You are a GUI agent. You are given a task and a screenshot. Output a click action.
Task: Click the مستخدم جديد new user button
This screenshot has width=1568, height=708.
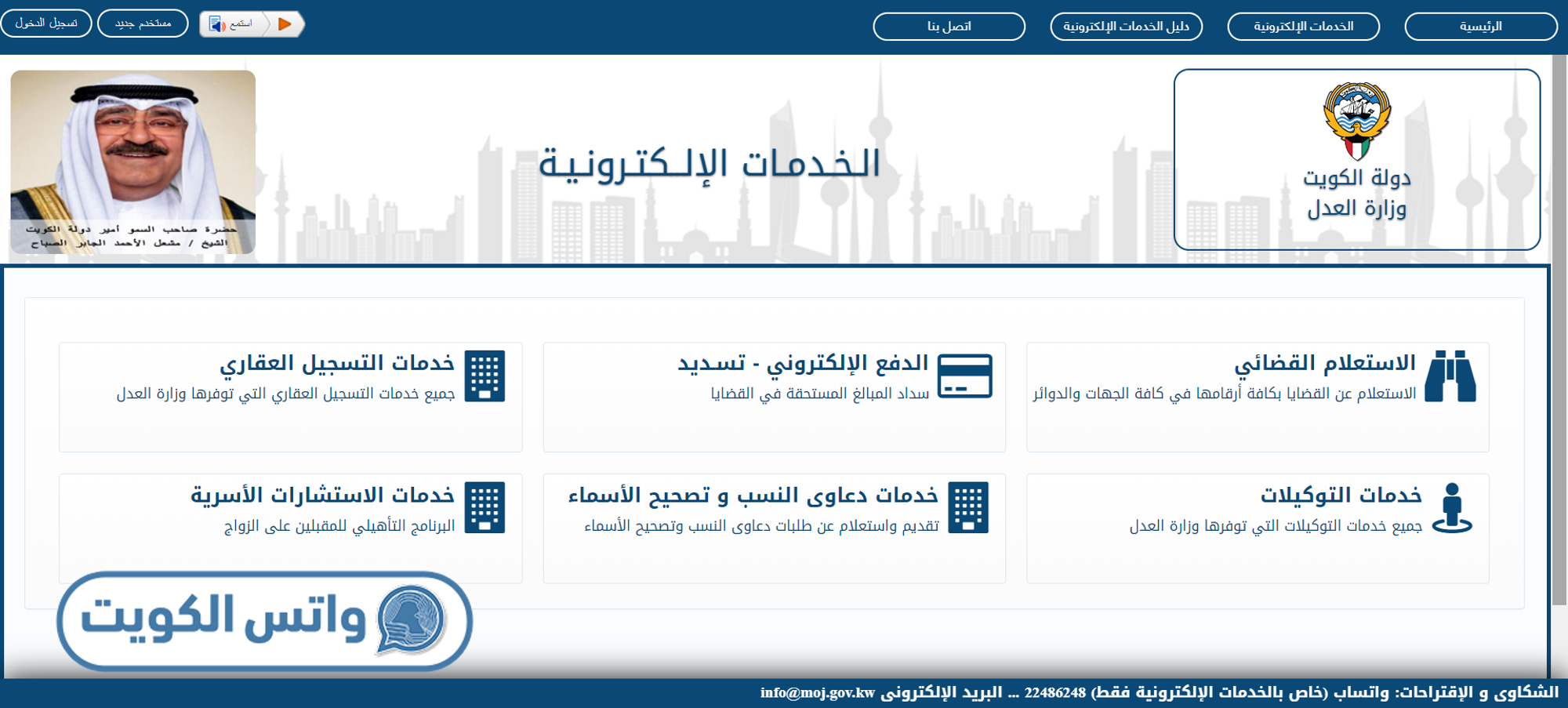pos(143,24)
